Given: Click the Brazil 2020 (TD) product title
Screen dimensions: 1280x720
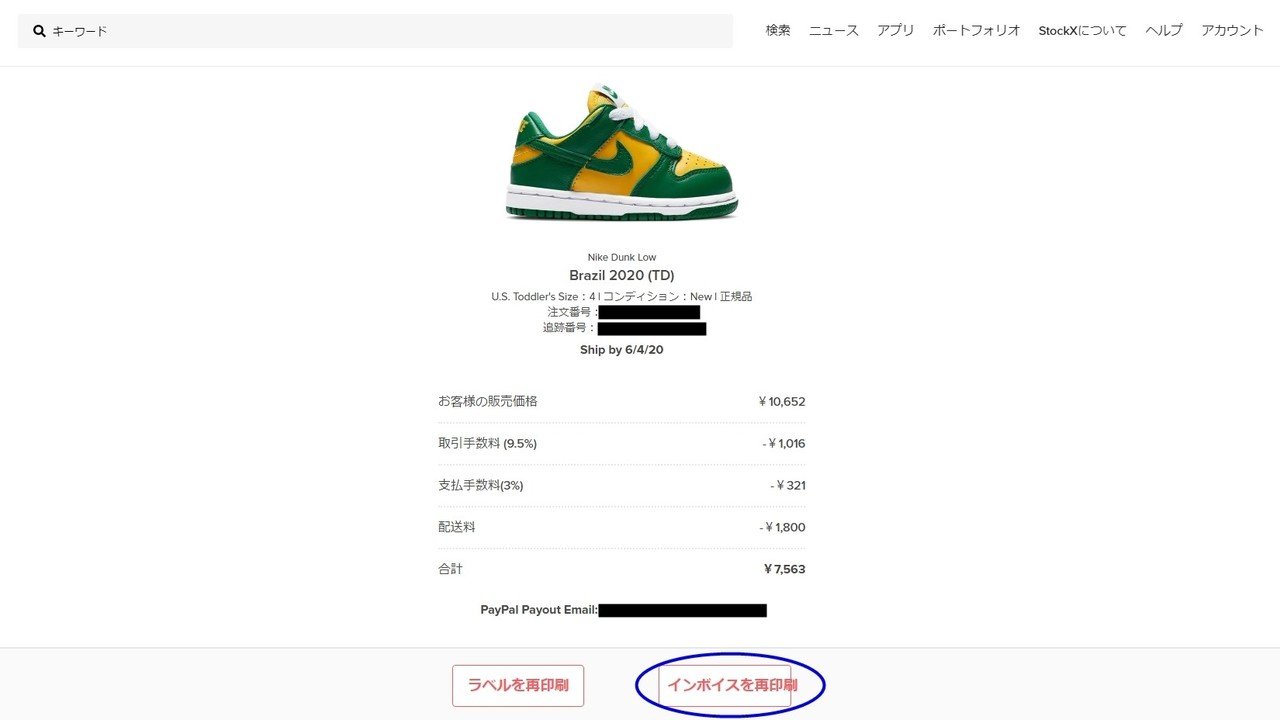Looking at the screenshot, I should pos(622,275).
